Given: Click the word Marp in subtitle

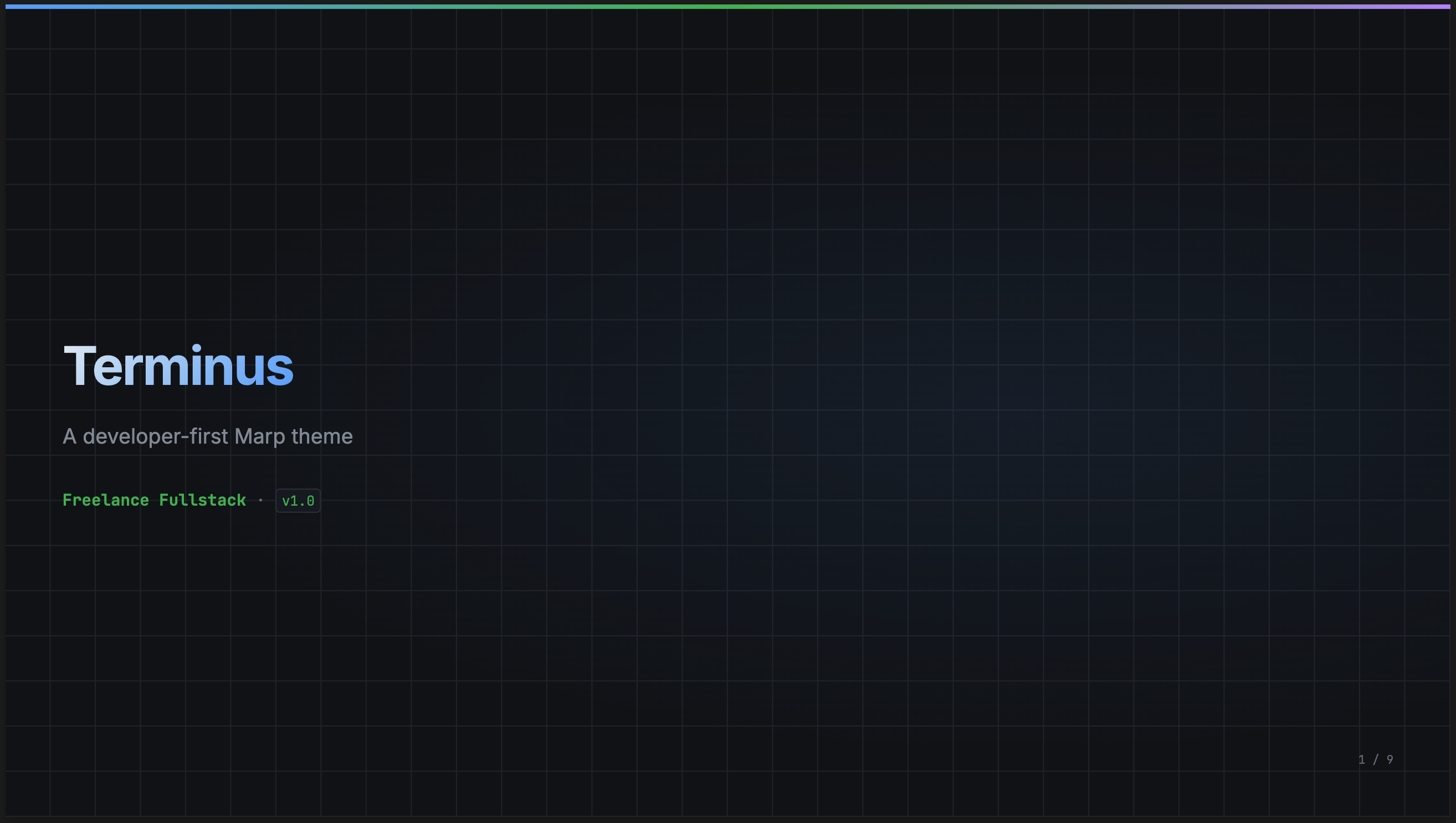Looking at the screenshot, I should pos(259,437).
